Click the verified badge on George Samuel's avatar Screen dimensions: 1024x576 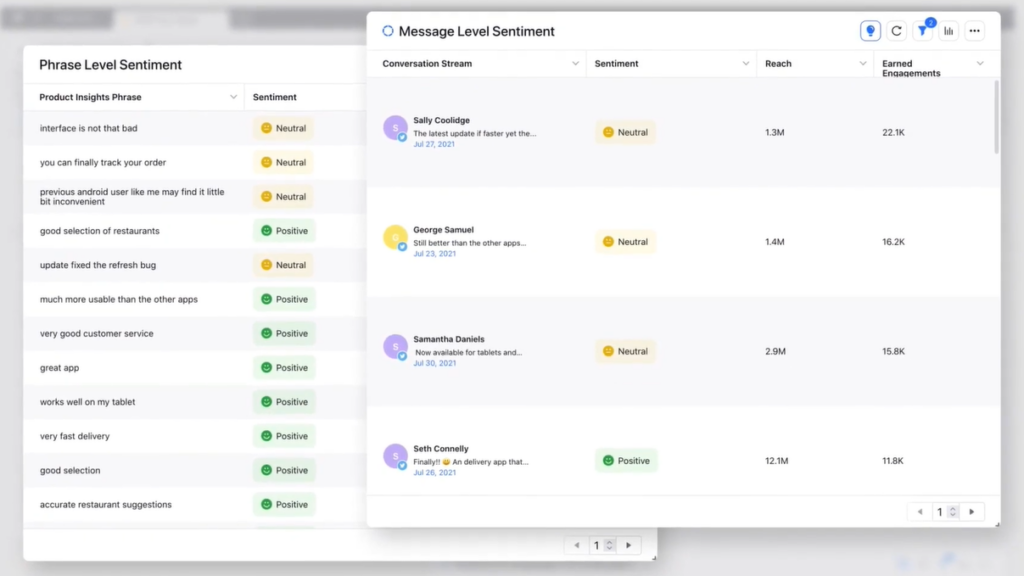404,247
